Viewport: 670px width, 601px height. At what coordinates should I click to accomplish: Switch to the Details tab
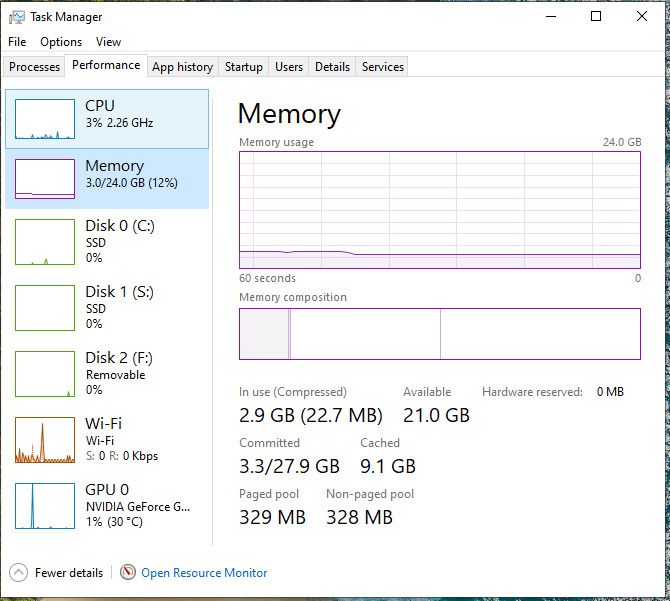click(x=332, y=67)
